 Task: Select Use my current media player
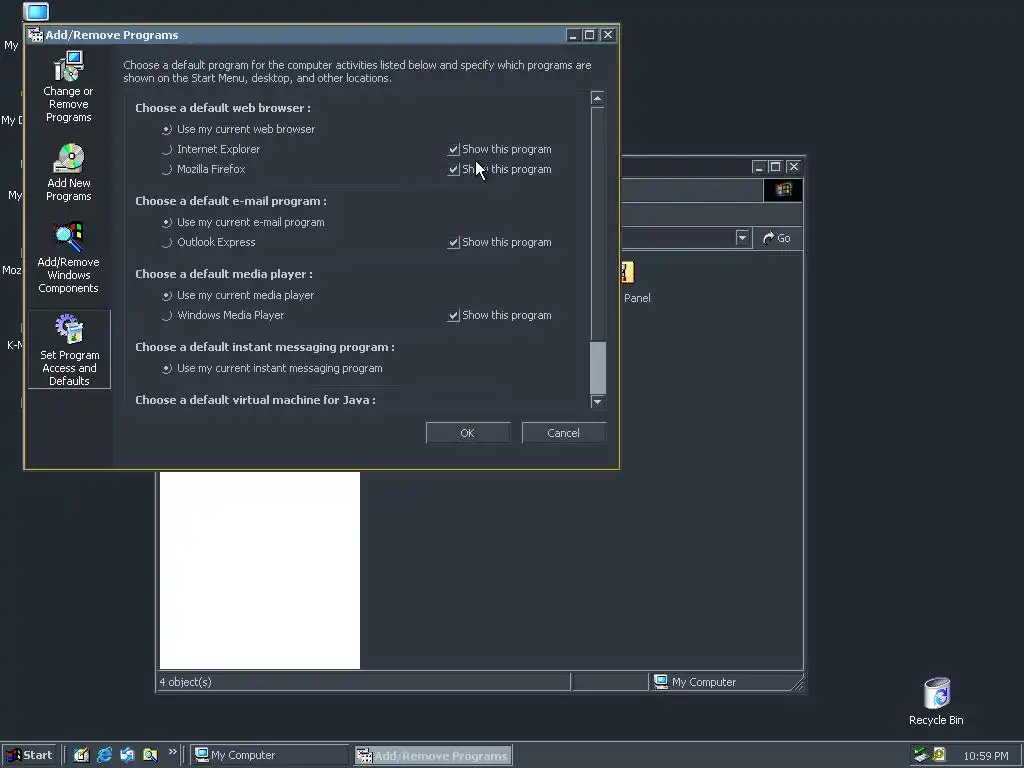[238, 296]
